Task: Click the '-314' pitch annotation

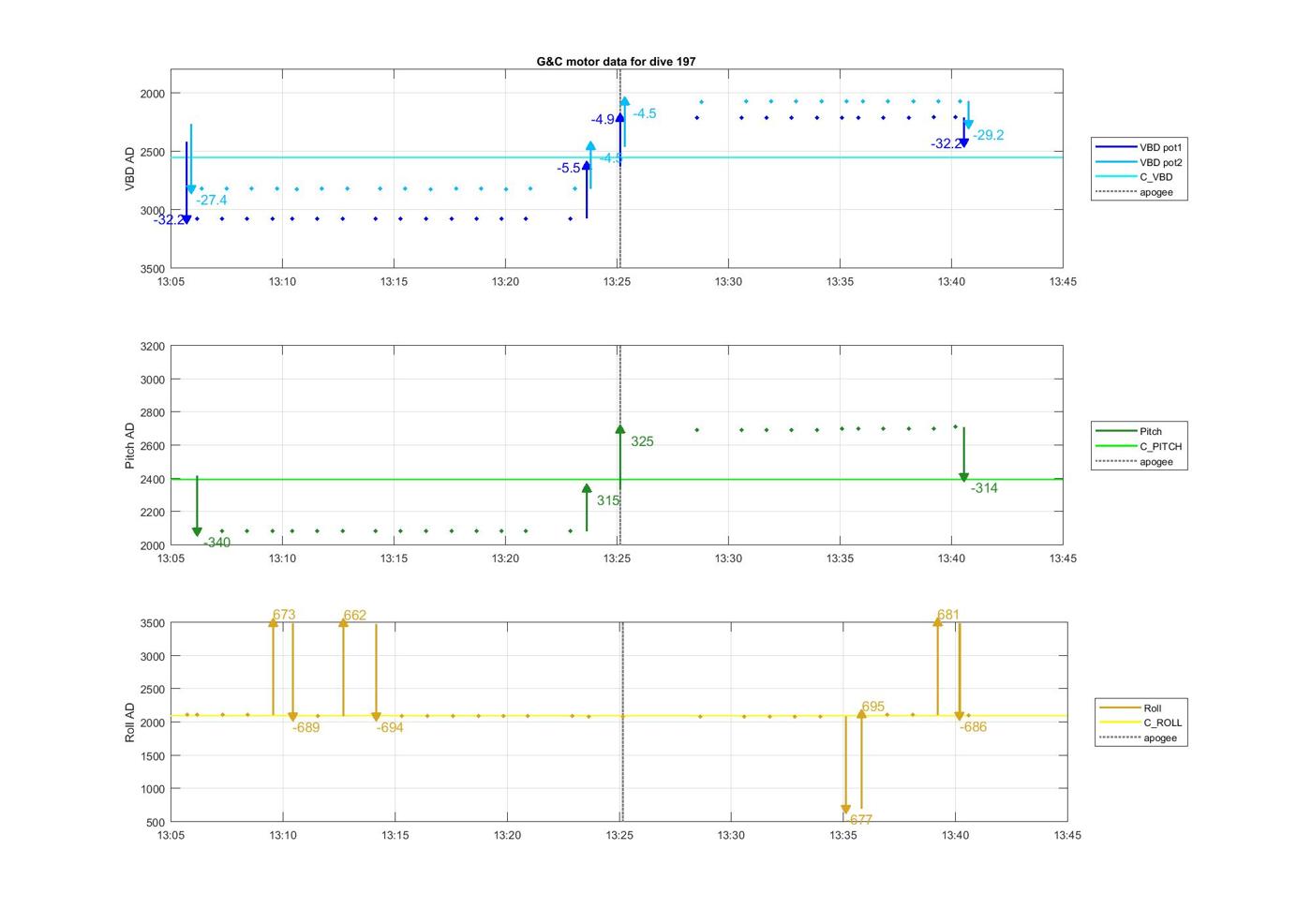Action: (984, 488)
